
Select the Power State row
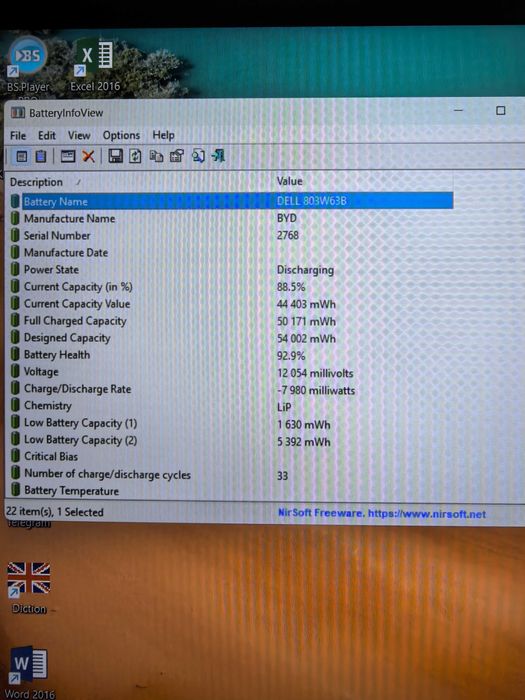click(231, 270)
